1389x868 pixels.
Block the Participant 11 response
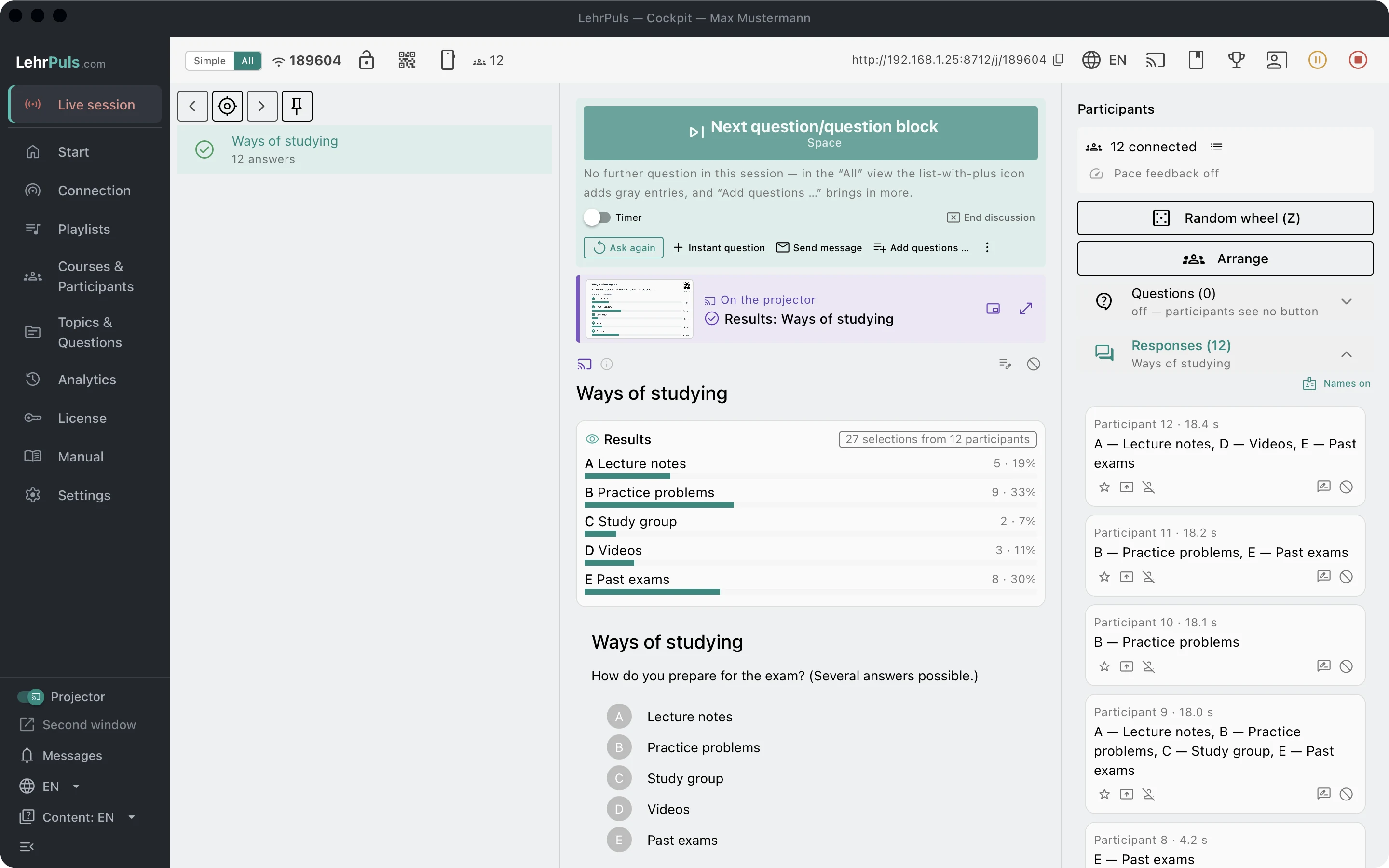(x=1346, y=576)
